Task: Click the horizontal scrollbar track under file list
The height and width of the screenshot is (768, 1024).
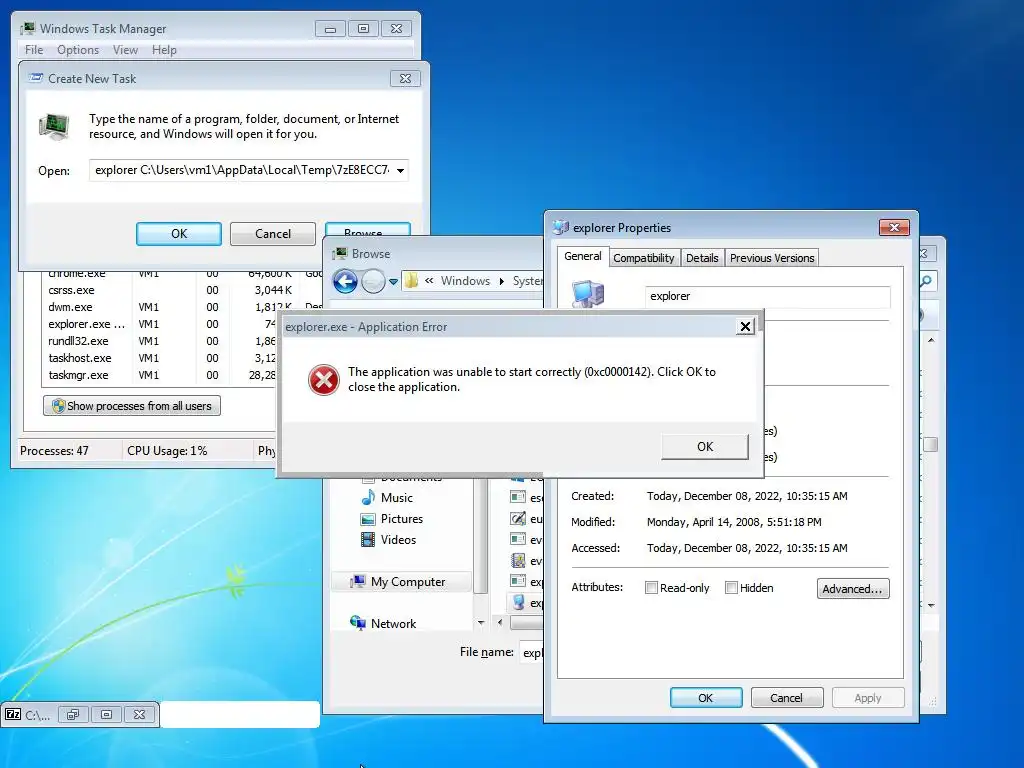Action: pyautogui.click(x=526, y=622)
